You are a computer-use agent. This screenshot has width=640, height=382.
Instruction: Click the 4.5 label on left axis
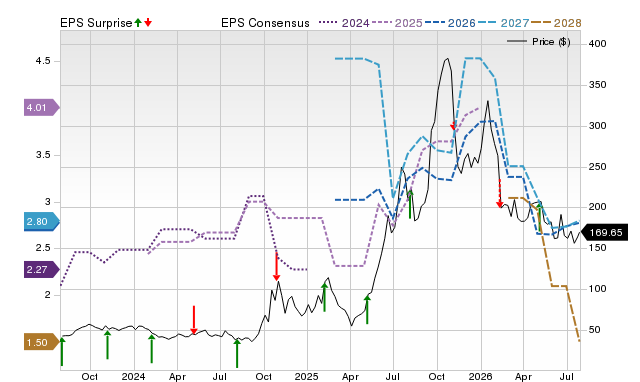click(43, 61)
